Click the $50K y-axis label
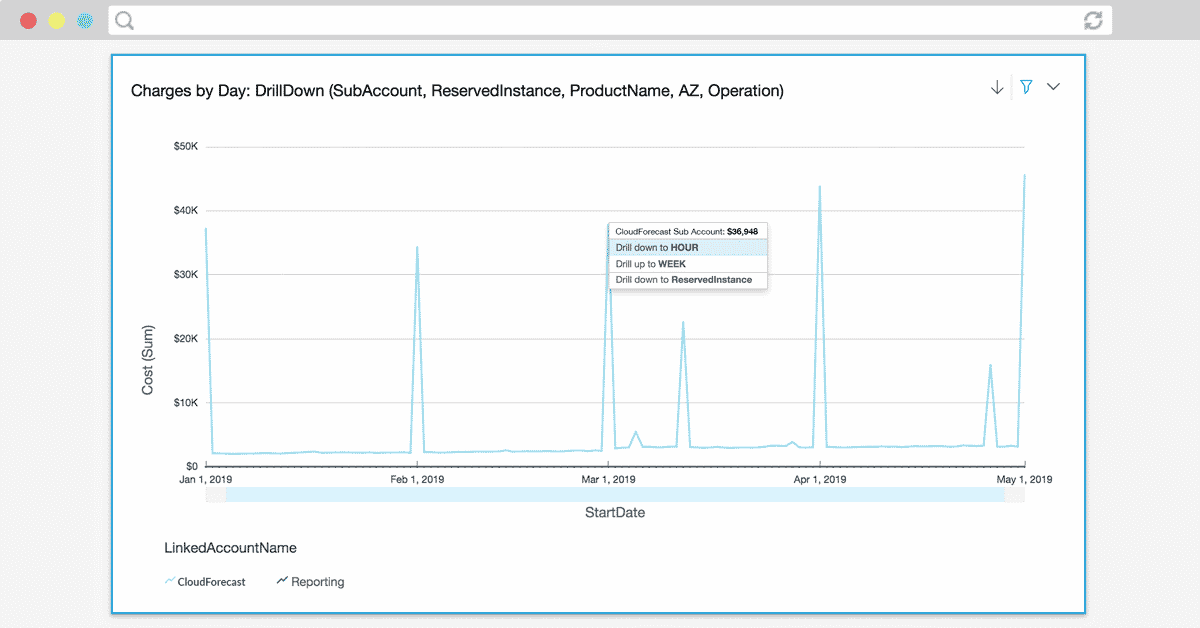This screenshot has width=1200, height=628. [x=186, y=147]
